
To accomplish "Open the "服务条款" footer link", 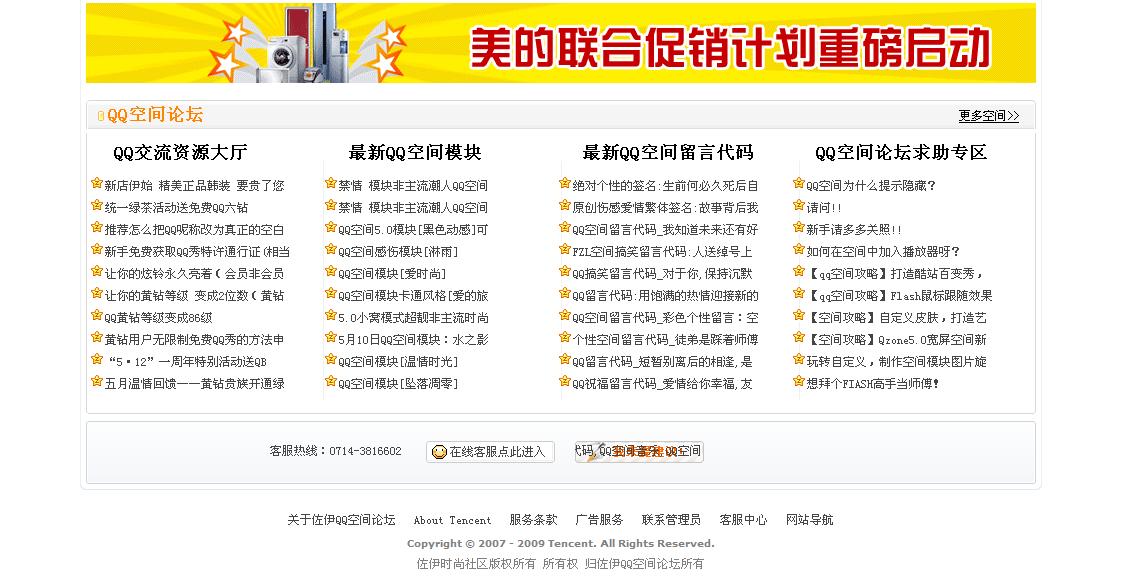I will tap(534, 520).
